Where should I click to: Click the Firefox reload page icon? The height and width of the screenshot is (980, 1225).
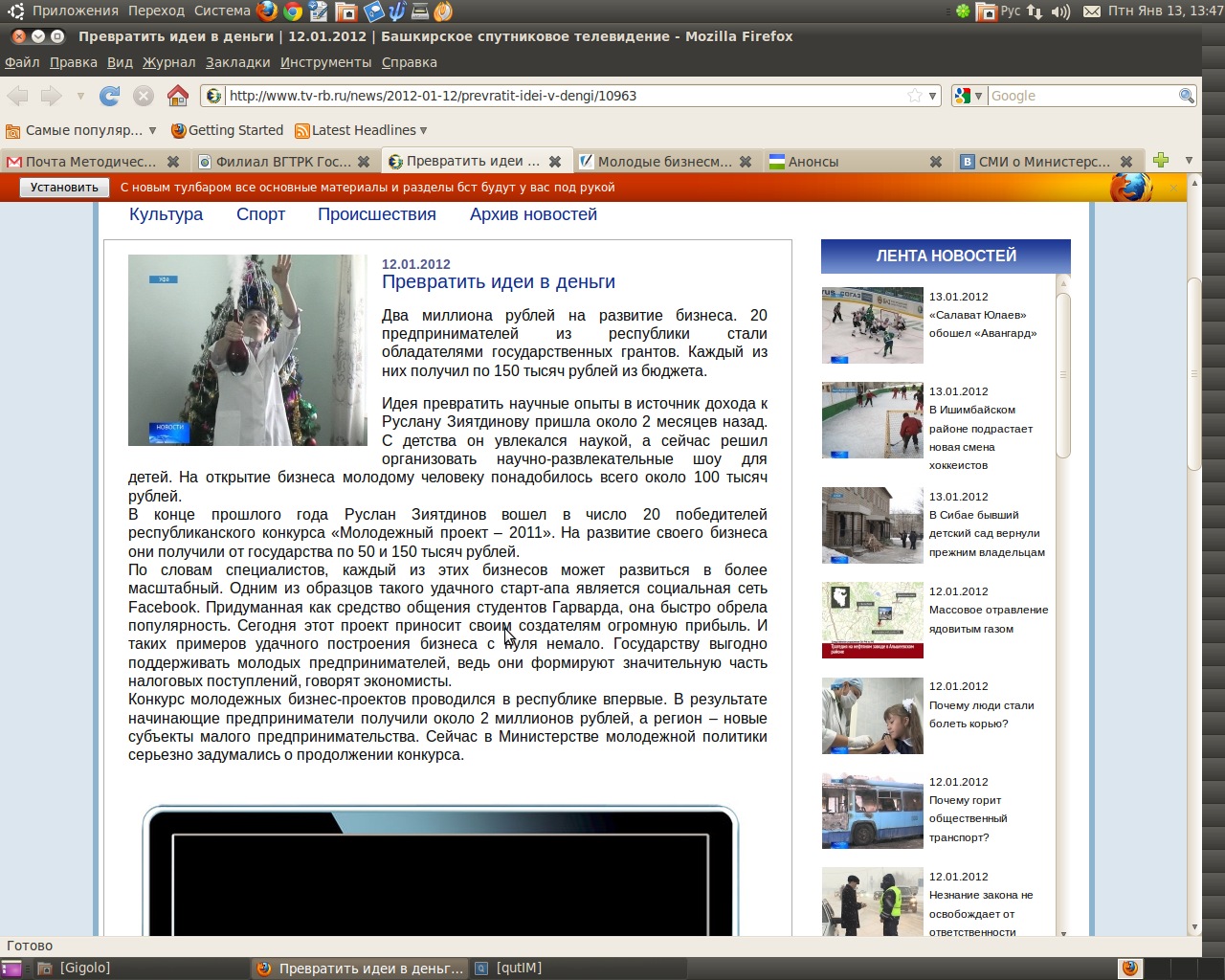110,96
